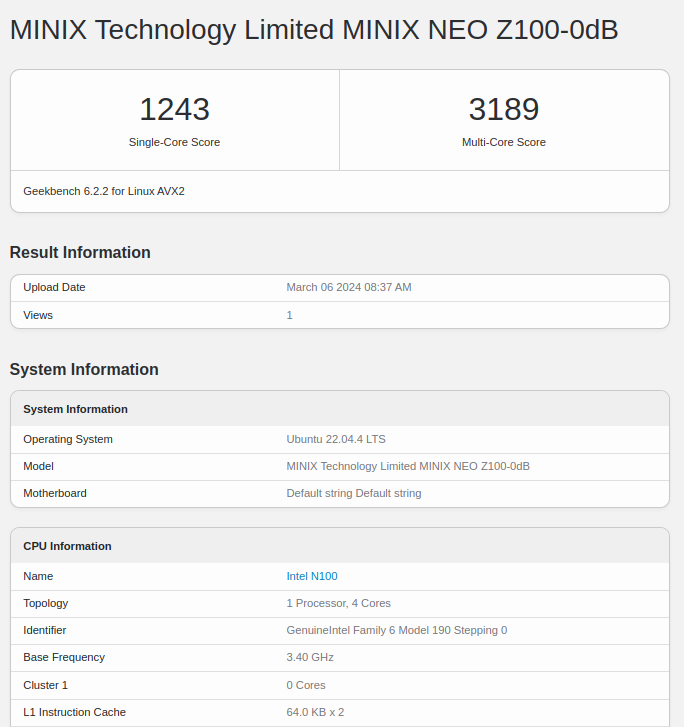Select GenuineIntel Family 6 Model 190 Stepping 0
The height and width of the screenshot is (727, 684).
397,630
